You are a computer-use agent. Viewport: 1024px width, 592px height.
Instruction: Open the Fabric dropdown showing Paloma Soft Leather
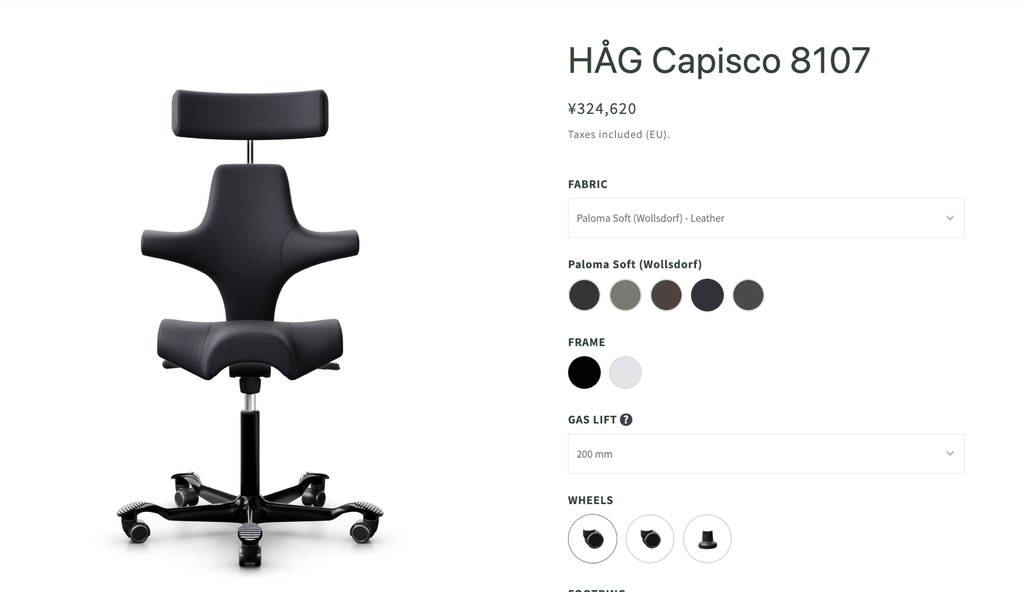(x=766, y=218)
